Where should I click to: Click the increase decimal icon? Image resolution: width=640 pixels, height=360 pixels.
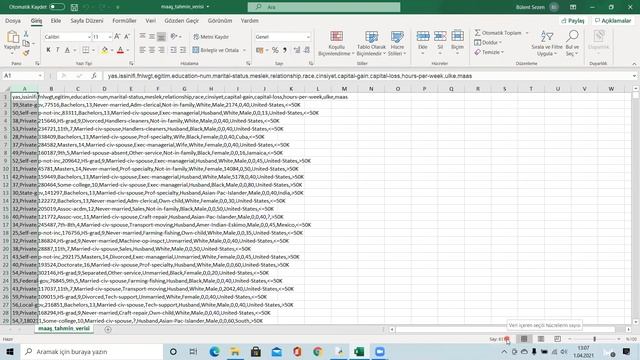[x=297, y=50]
